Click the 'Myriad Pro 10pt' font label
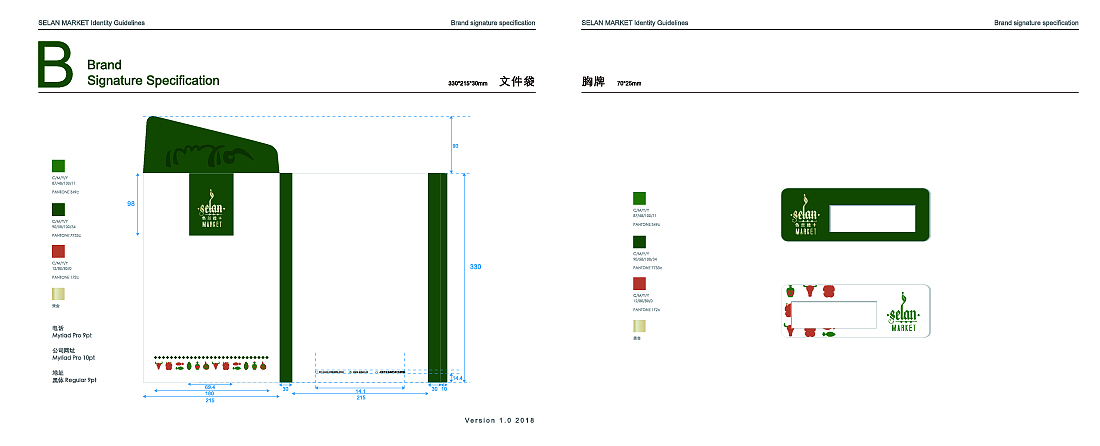The height and width of the screenshot is (446, 1100). click(74, 358)
